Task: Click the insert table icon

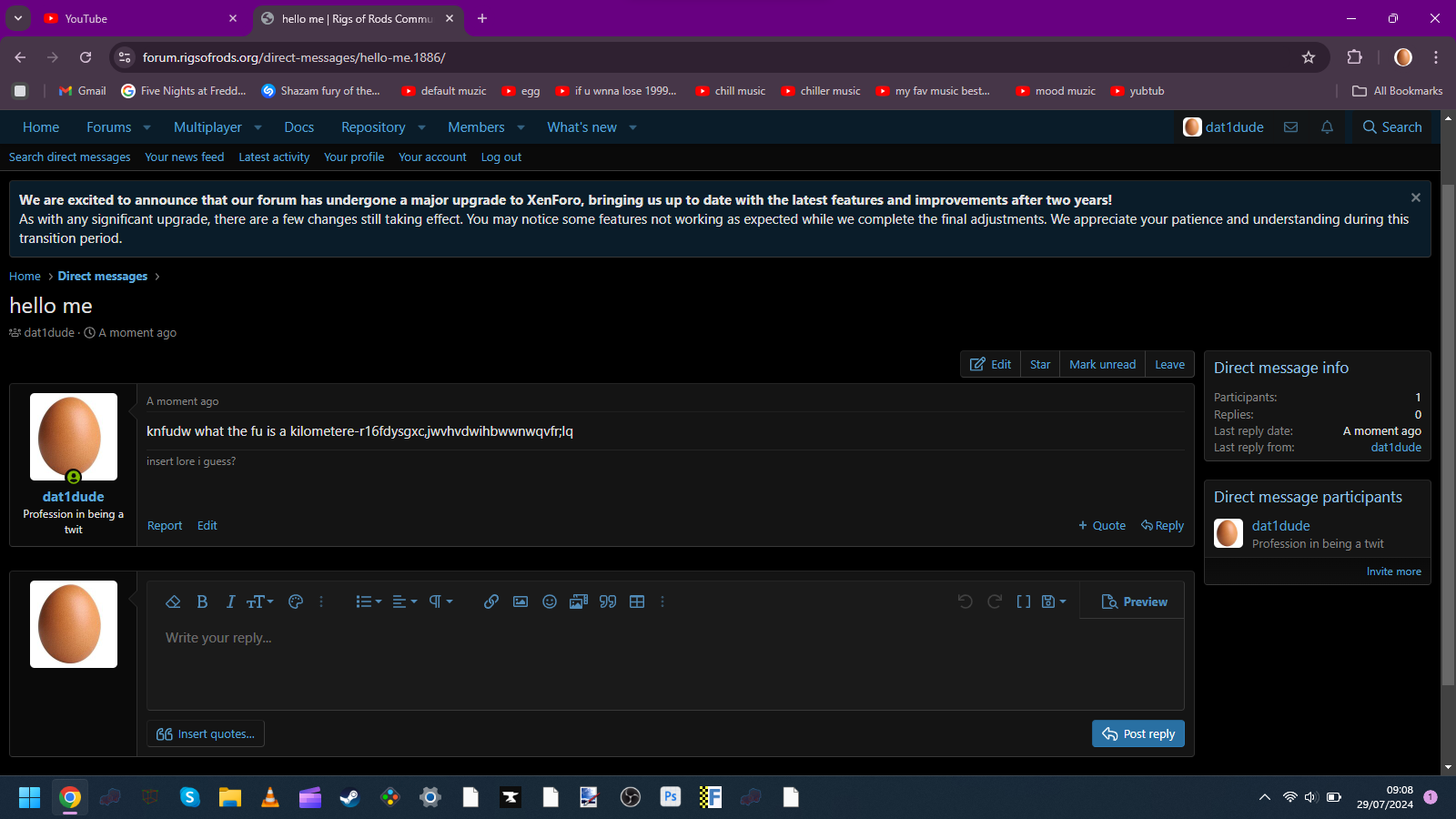Action: [637, 602]
